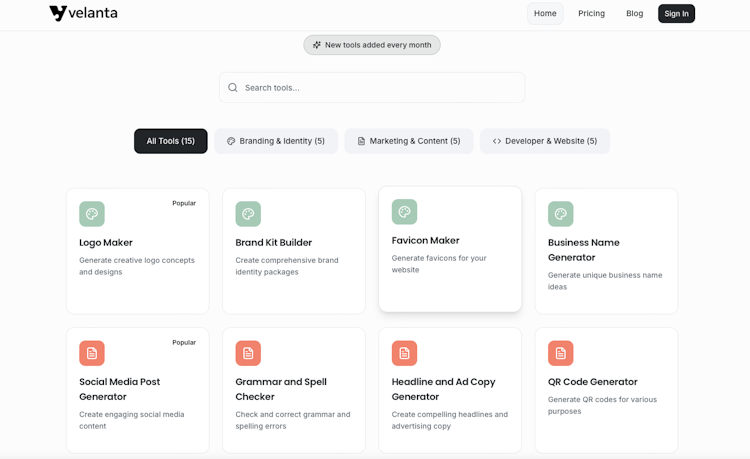Click the Sign In button
Viewport: 750px width, 459px height.
coord(676,13)
